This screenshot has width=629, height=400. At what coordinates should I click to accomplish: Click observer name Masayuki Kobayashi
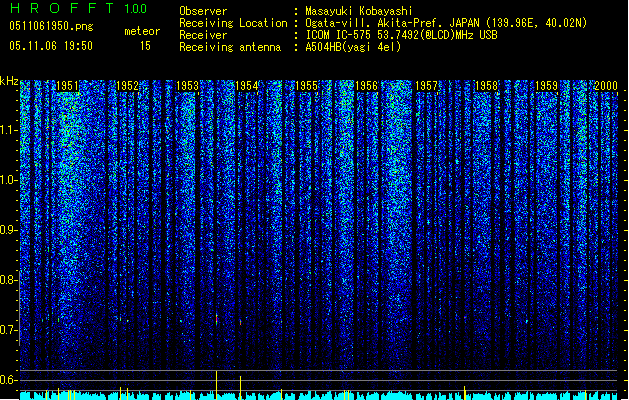tap(359, 11)
